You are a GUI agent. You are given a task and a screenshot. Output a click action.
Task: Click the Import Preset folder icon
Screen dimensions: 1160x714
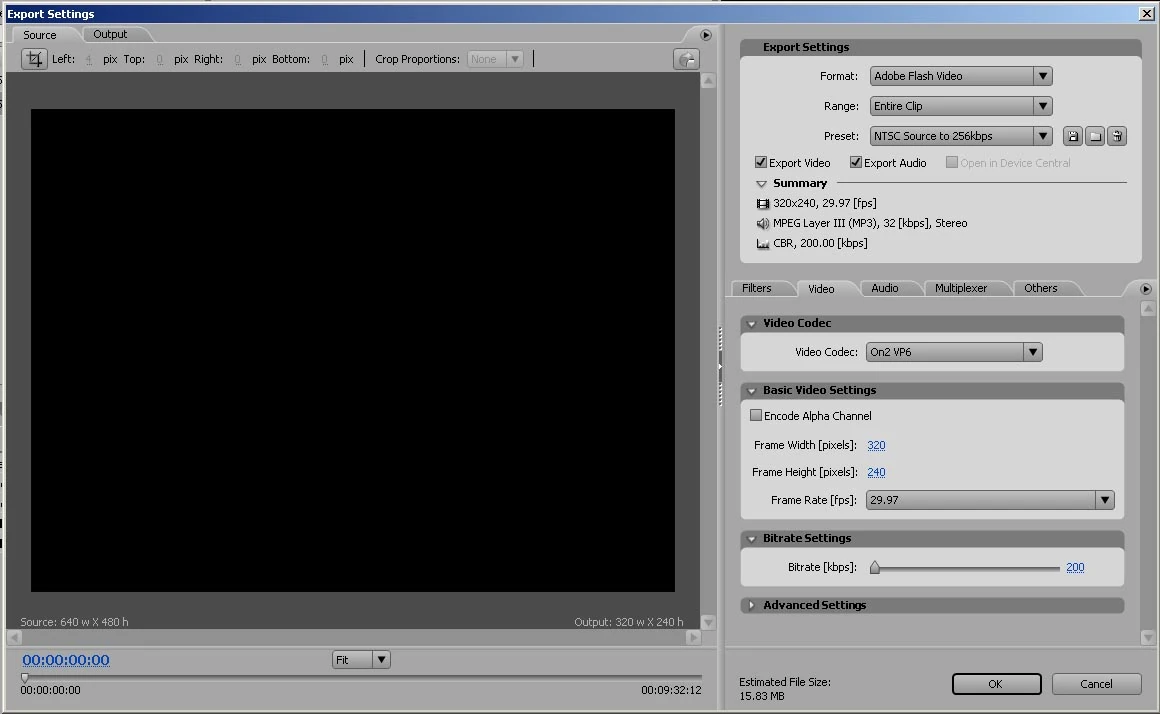(x=1095, y=137)
